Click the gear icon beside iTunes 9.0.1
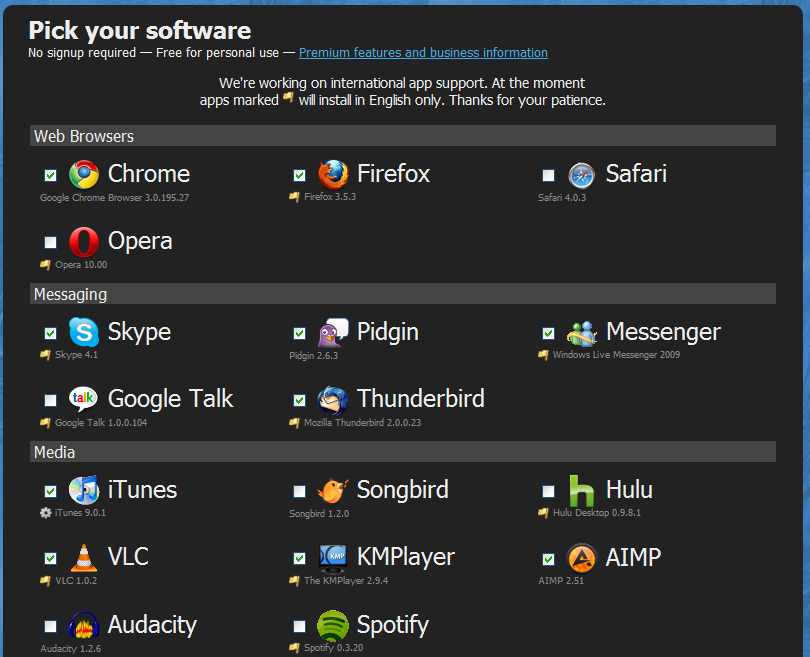This screenshot has height=657, width=810. (x=45, y=513)
